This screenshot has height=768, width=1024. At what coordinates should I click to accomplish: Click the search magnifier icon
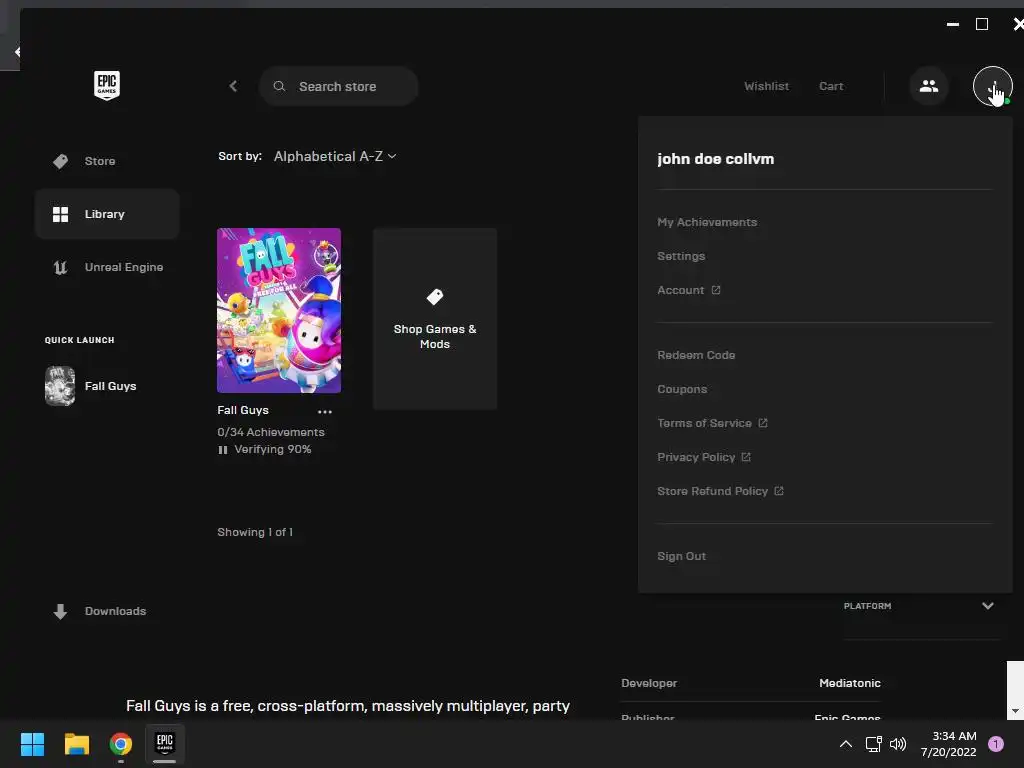click(279, 86)
